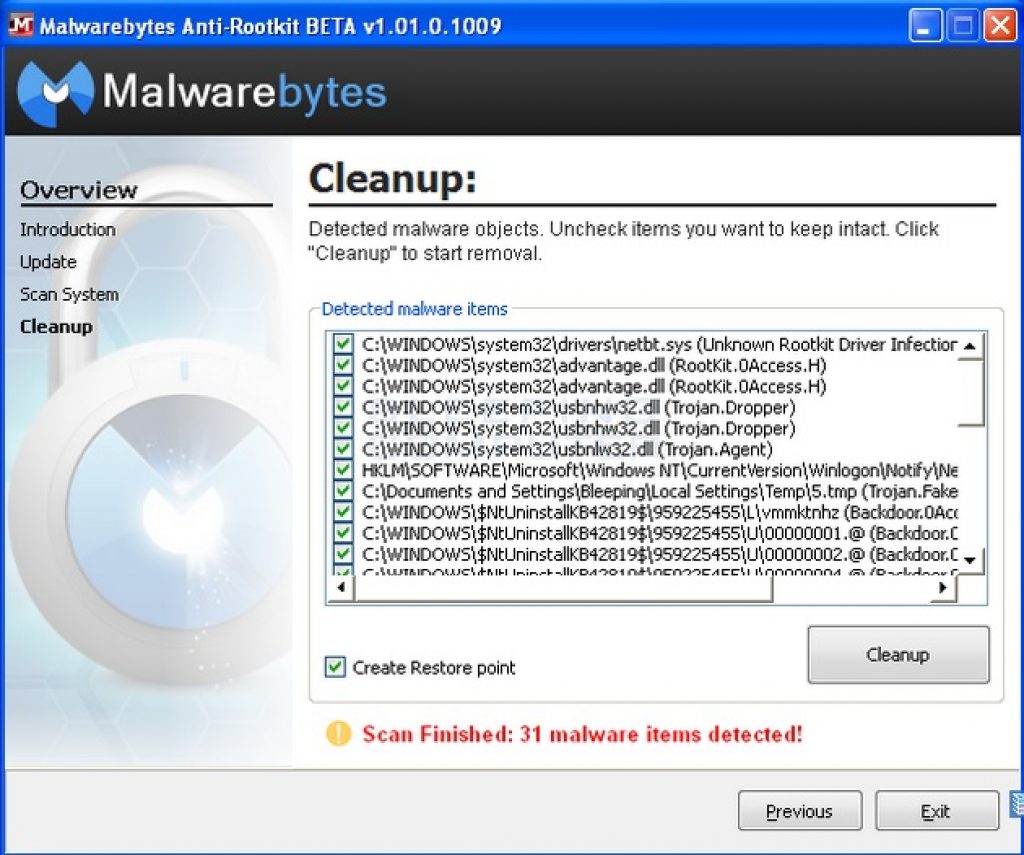Click the Overview sidebar heading
This screenshot has width=1024, height=855.
pyautogui.click(x=78, y=190)
